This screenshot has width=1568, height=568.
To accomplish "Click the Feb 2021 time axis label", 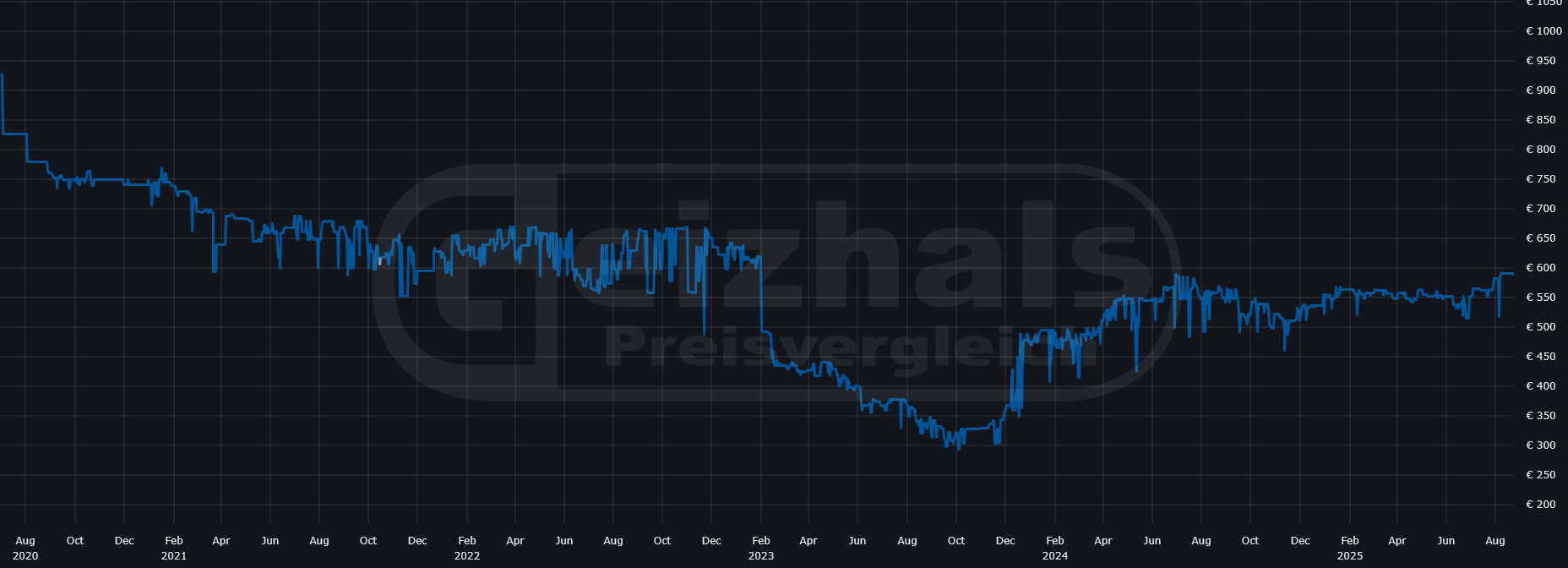I will click(x=174, y=548).
